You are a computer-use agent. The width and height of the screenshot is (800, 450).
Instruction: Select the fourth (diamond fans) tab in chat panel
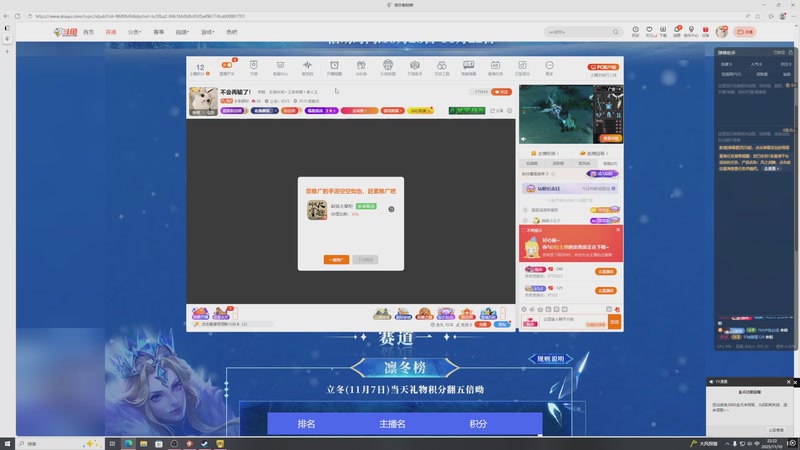[610, 163]
